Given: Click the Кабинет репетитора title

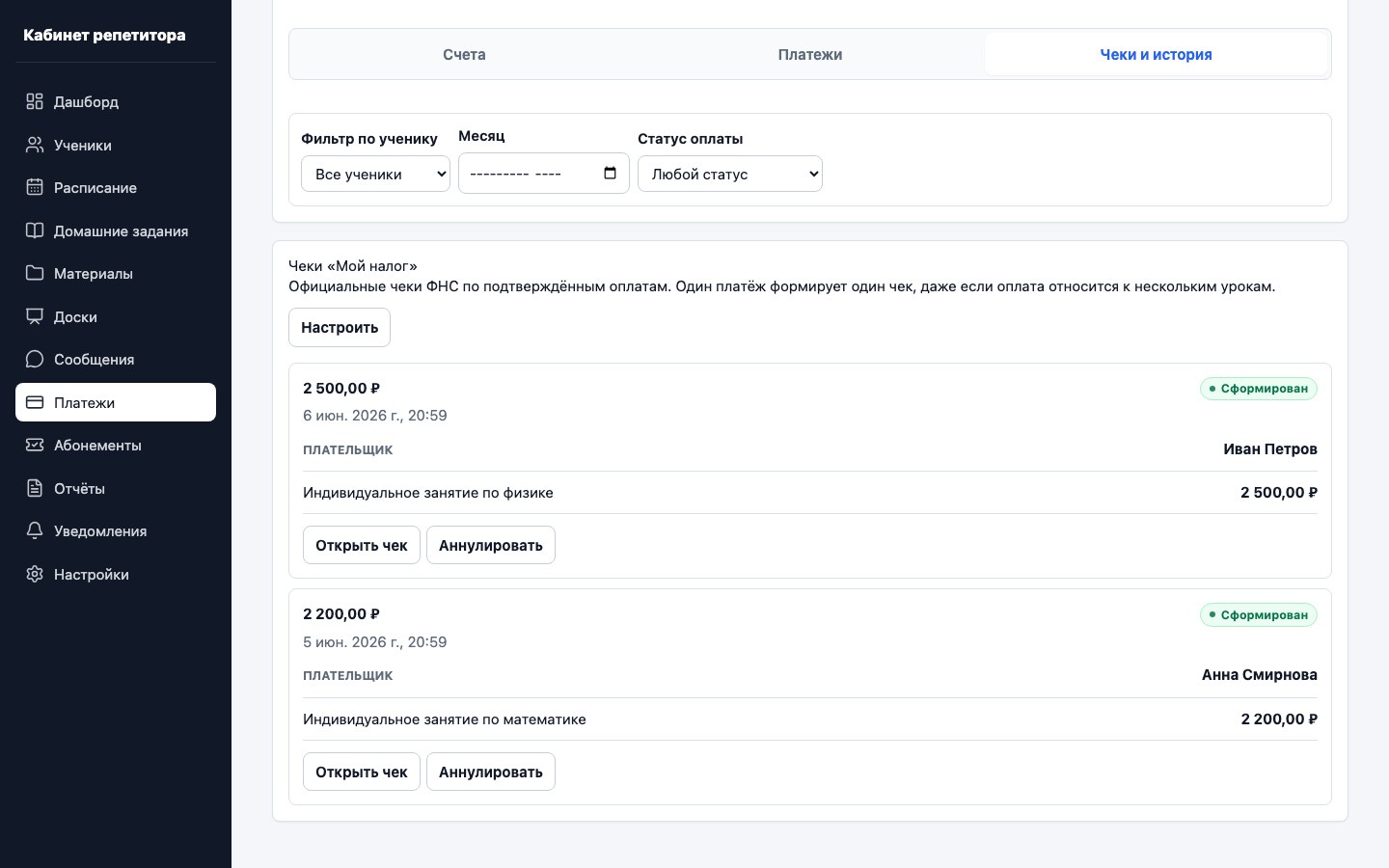Looking at the screenshot, I should coord(104,35).
